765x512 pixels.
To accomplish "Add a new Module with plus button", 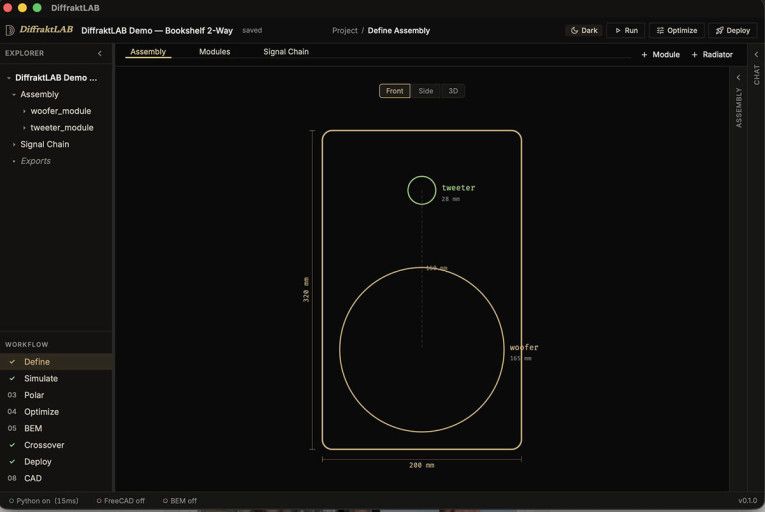I will (x=660, y=55).
